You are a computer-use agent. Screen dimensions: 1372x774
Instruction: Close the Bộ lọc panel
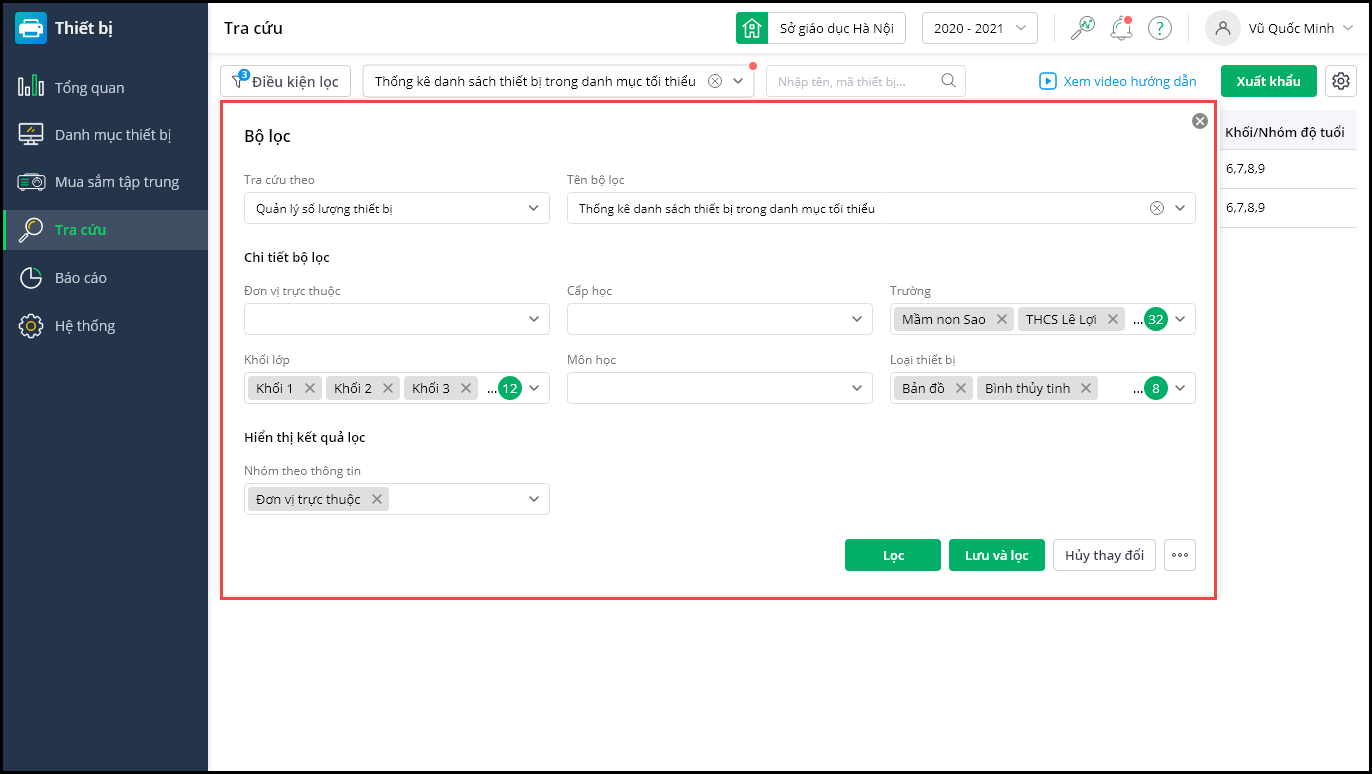click(x=1199, y=121)
